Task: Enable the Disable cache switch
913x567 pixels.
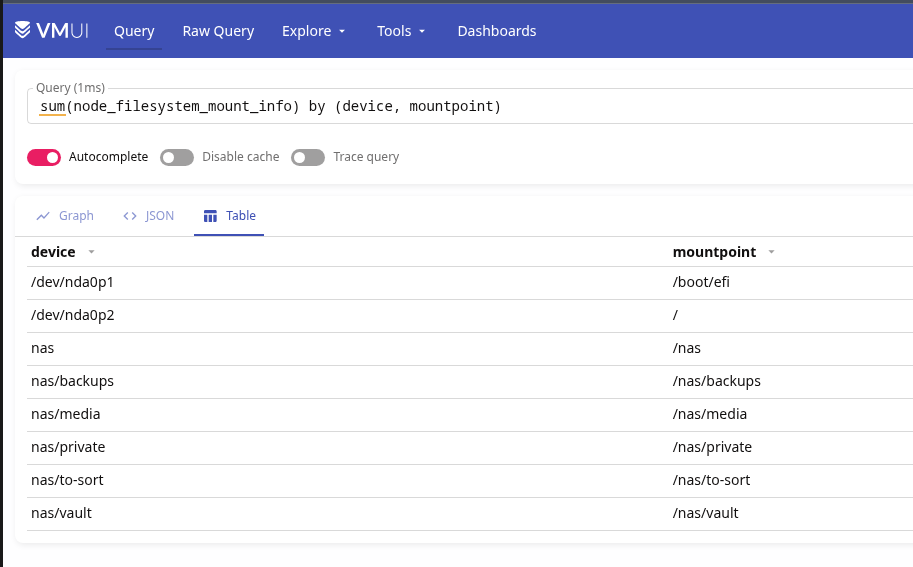Action: 177,157
